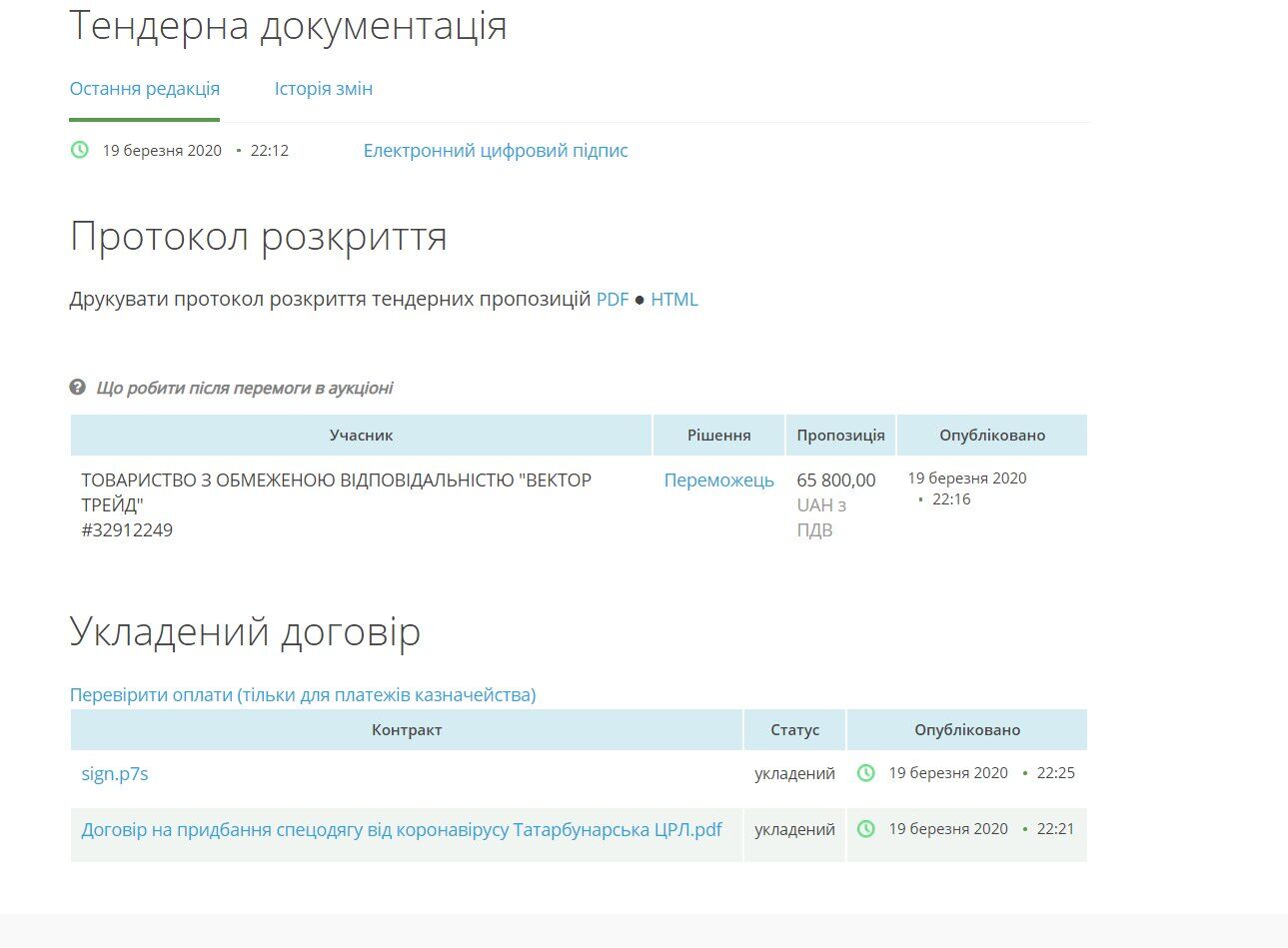Viewport: 1288px width, 948px height.
Task: Click the Протокол розкриття heading
Action: click(259, 237)
